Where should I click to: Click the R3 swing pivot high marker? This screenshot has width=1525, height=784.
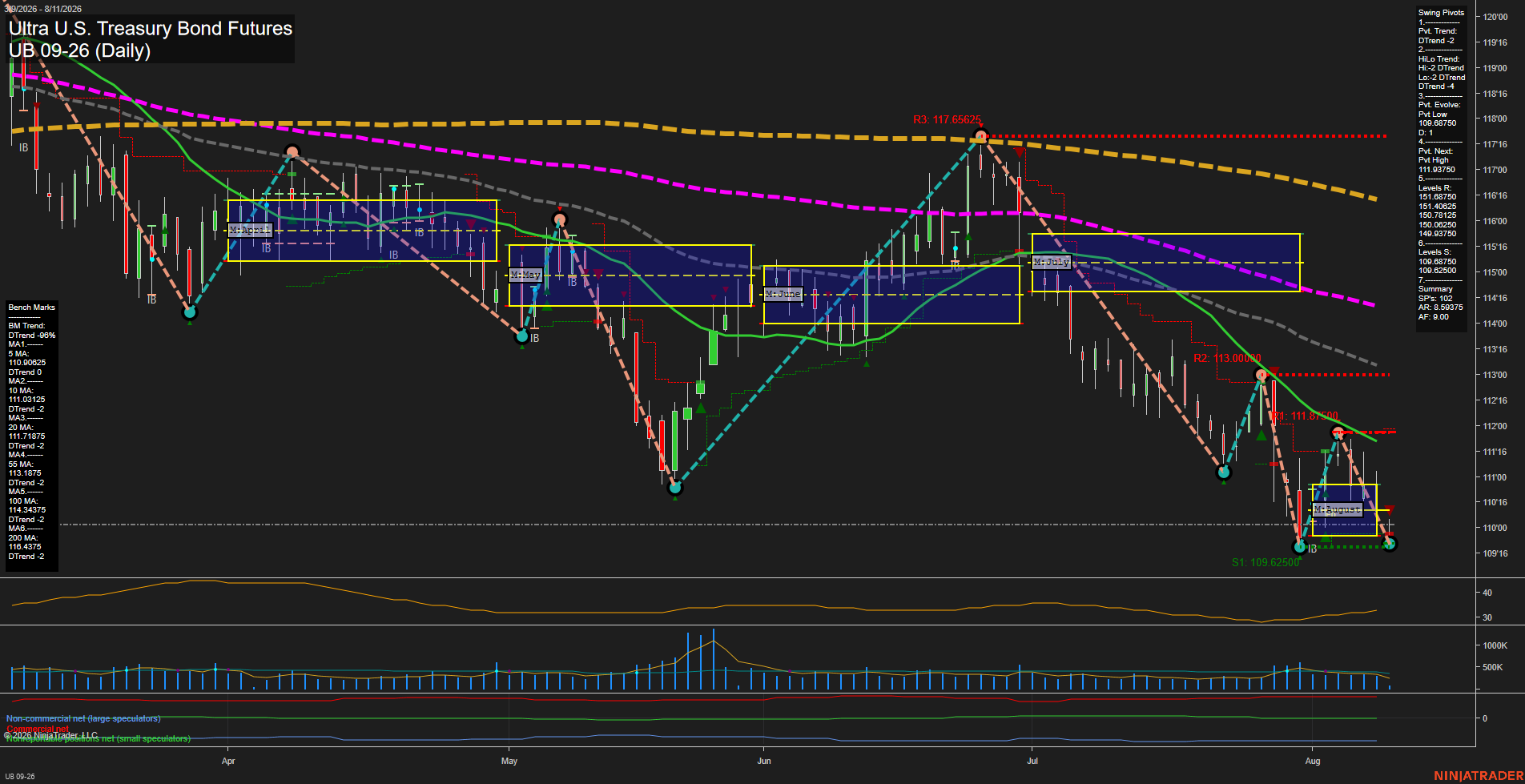coord(980,136)
